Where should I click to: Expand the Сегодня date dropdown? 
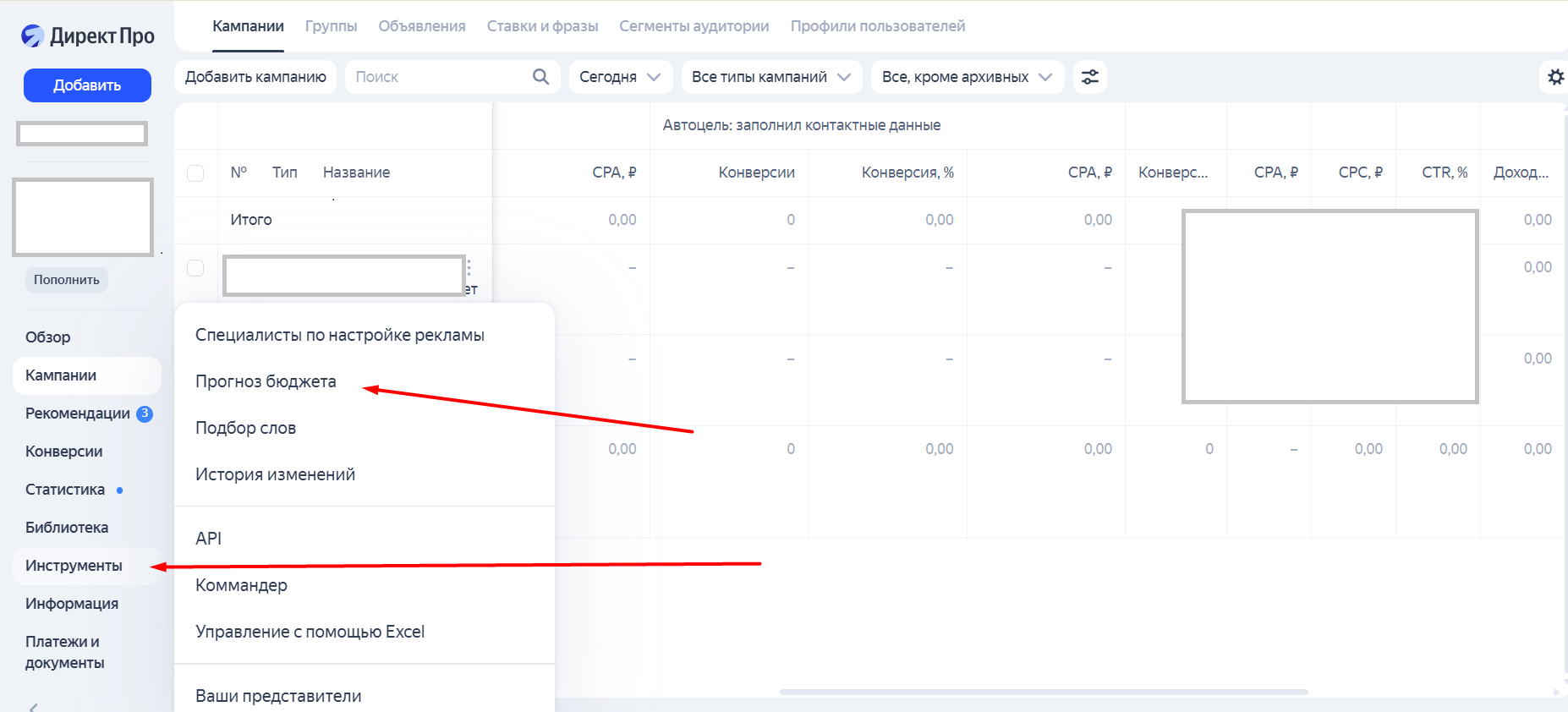(620, 77)
